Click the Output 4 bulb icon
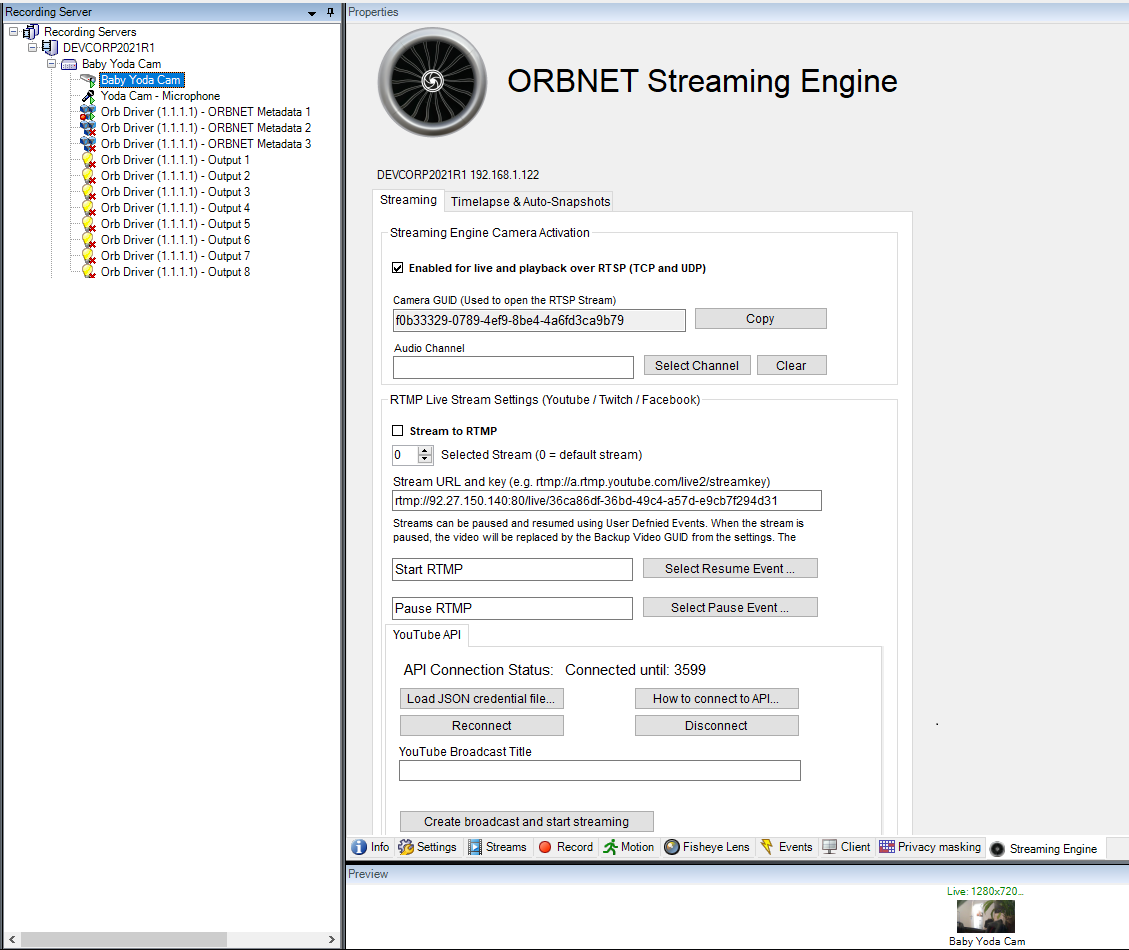 point(88,207)
